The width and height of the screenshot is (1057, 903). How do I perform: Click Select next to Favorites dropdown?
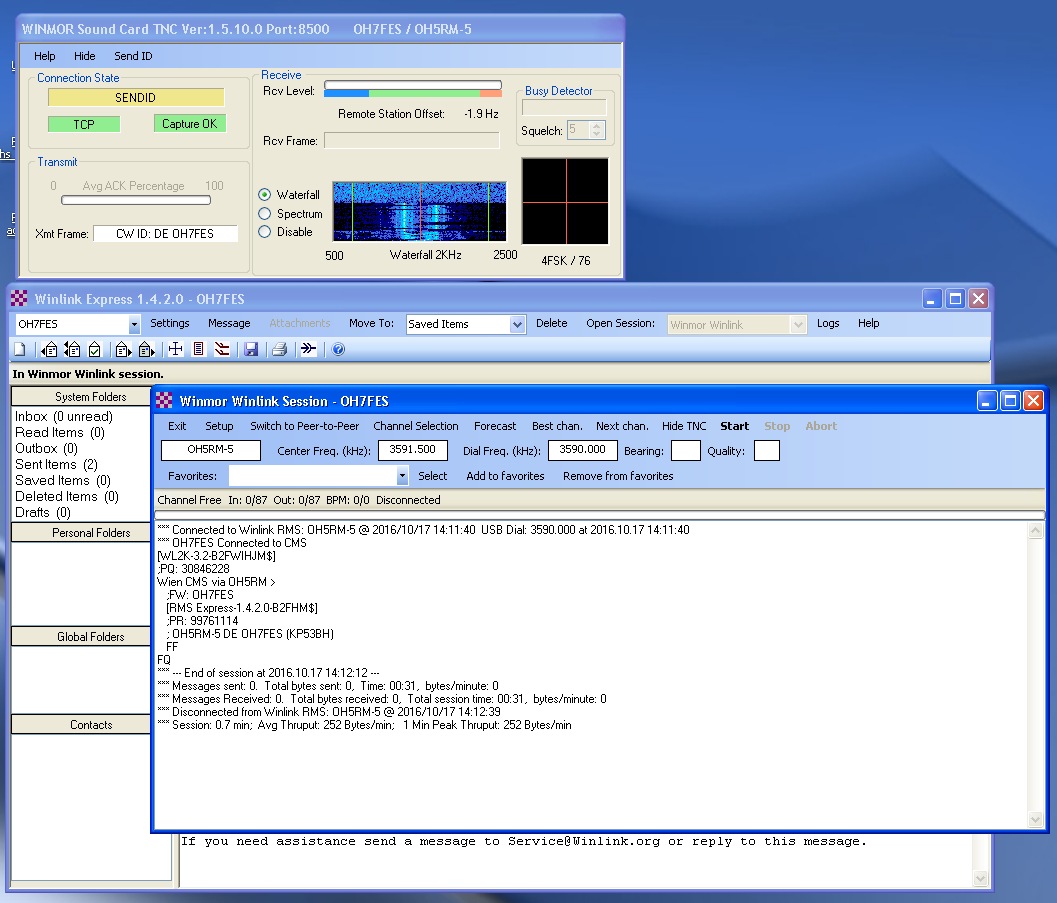tap(432, 476)
